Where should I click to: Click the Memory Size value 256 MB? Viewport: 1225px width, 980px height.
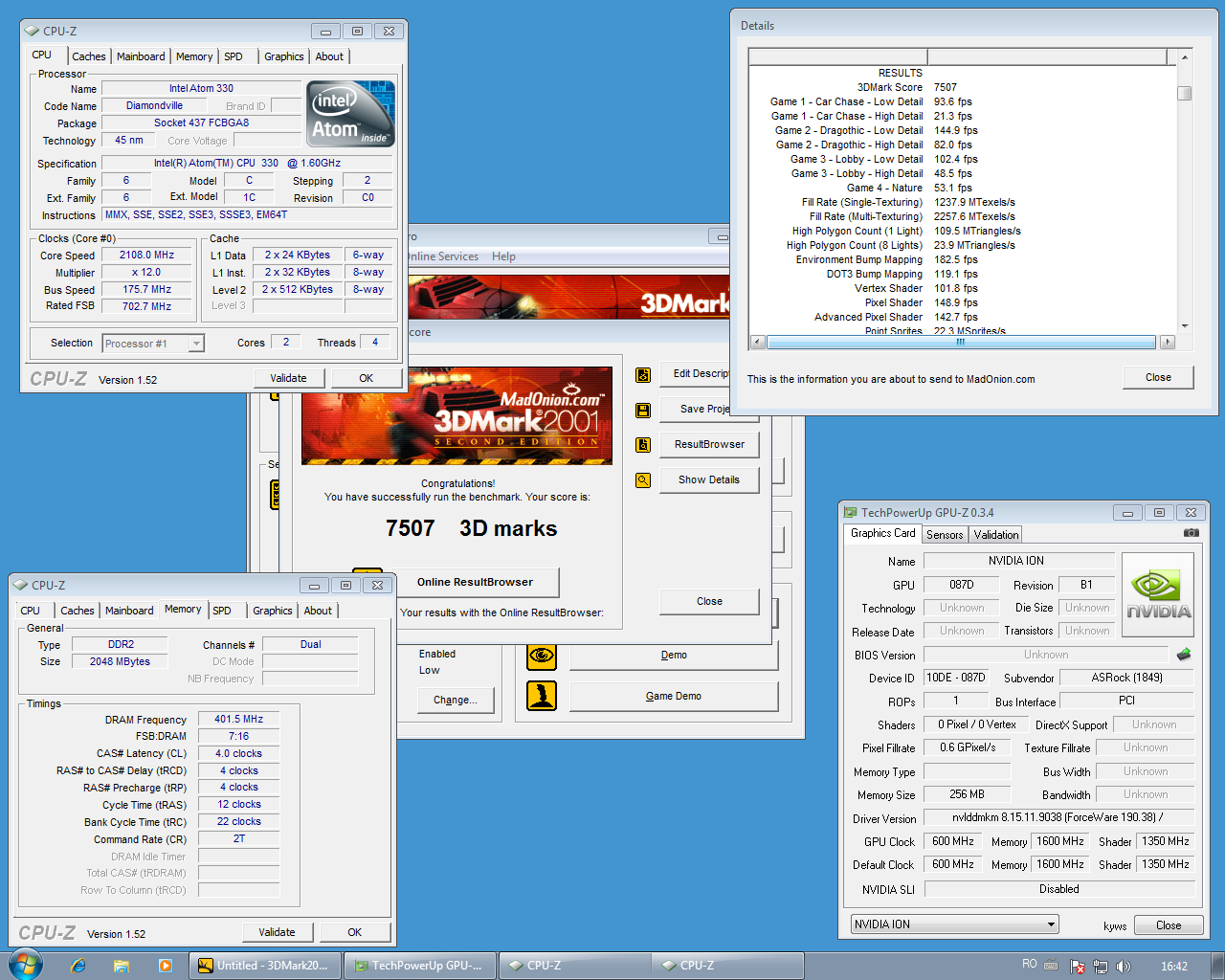(967, 794)
